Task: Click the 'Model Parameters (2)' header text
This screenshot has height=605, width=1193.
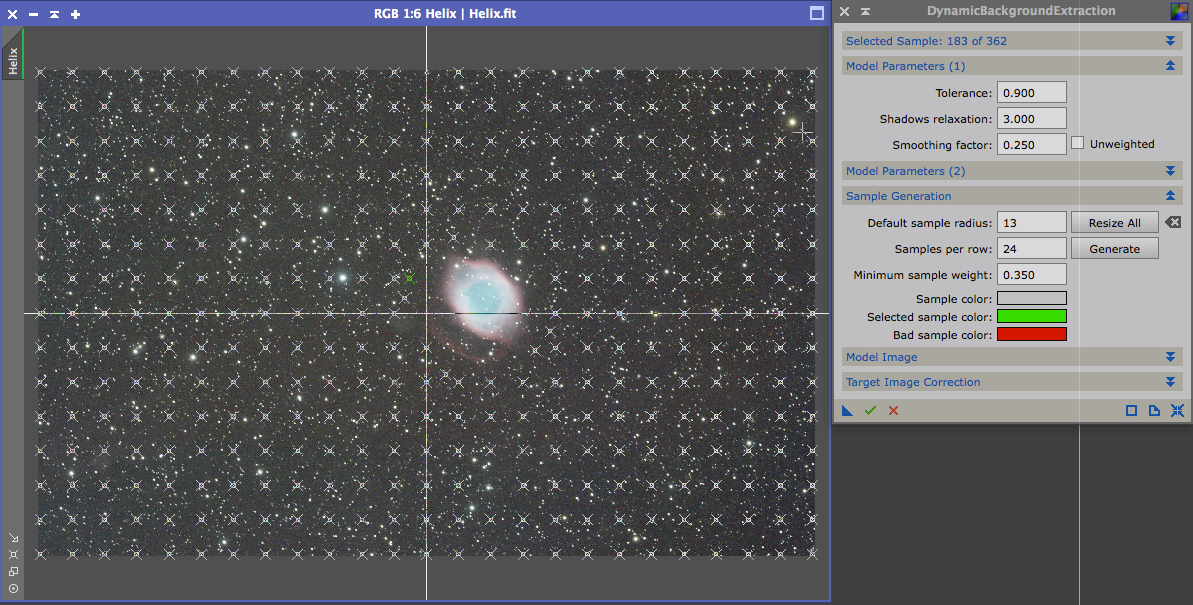Action: [x=905, y=171]
